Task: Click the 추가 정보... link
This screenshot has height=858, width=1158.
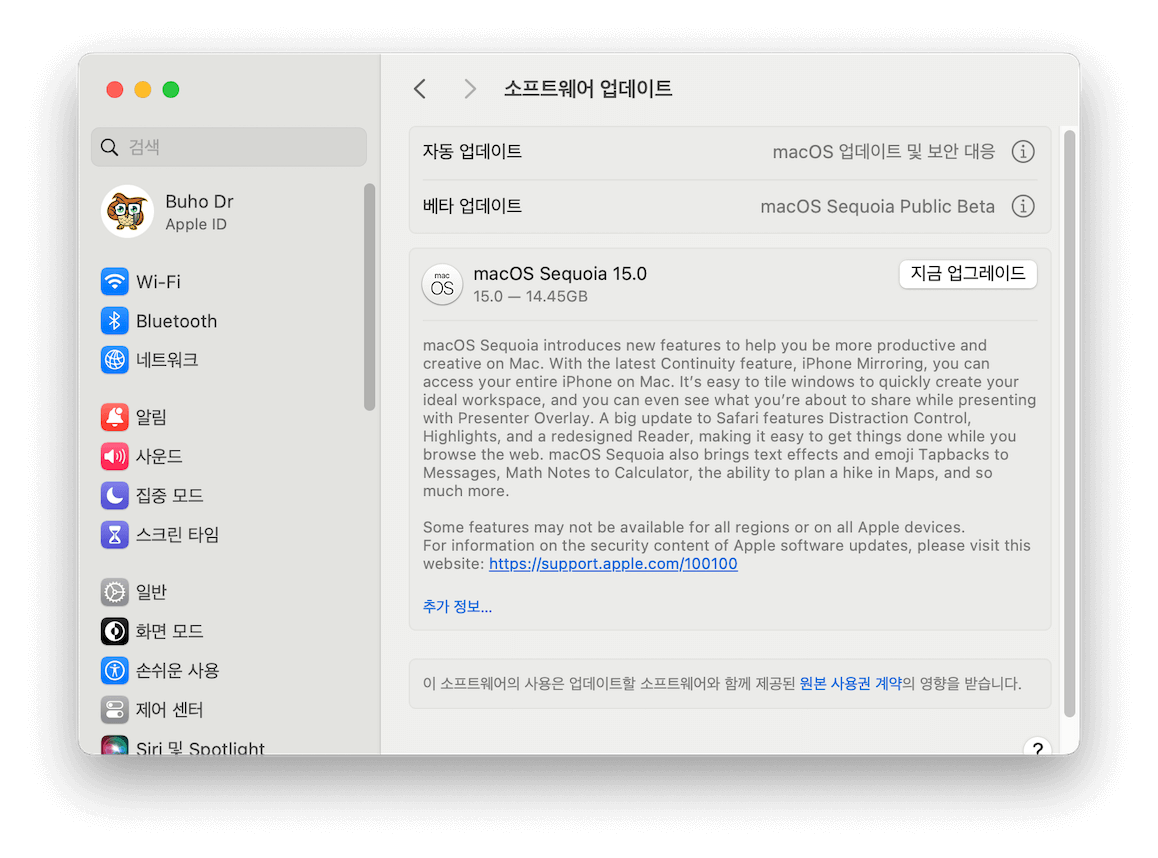Action: 457,606
